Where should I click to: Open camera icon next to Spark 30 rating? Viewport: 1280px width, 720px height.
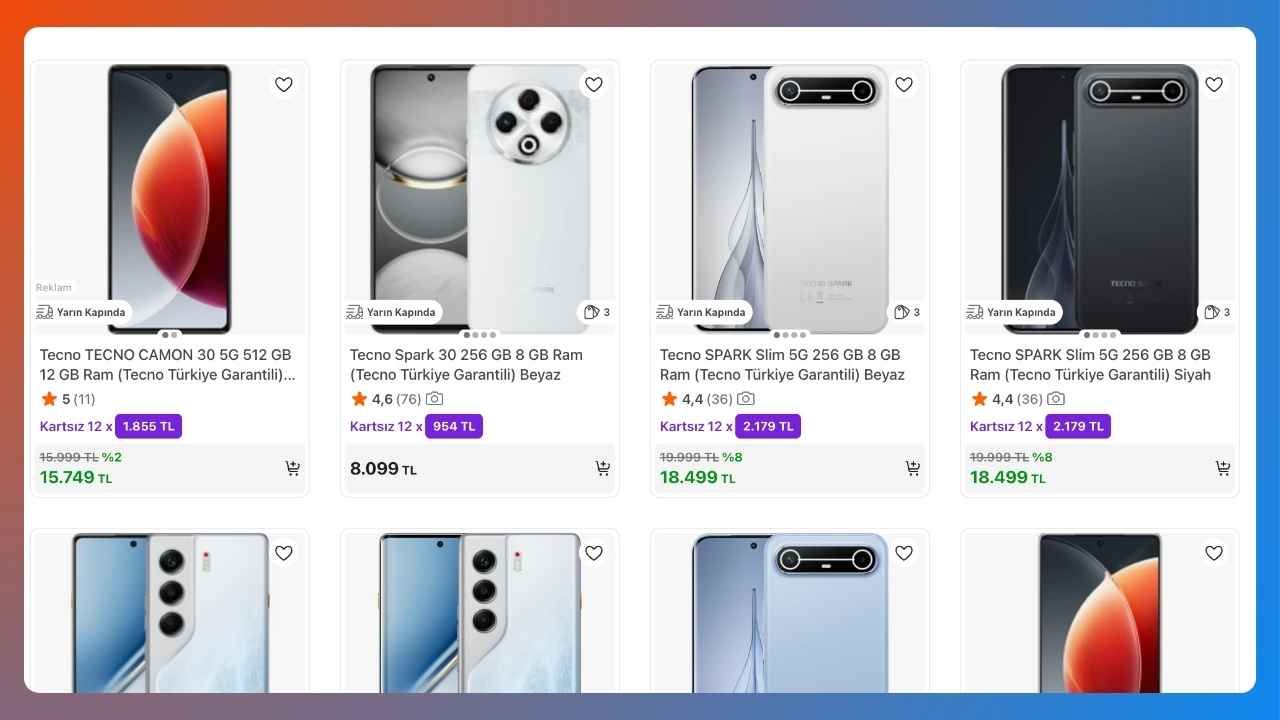[434, 398]
